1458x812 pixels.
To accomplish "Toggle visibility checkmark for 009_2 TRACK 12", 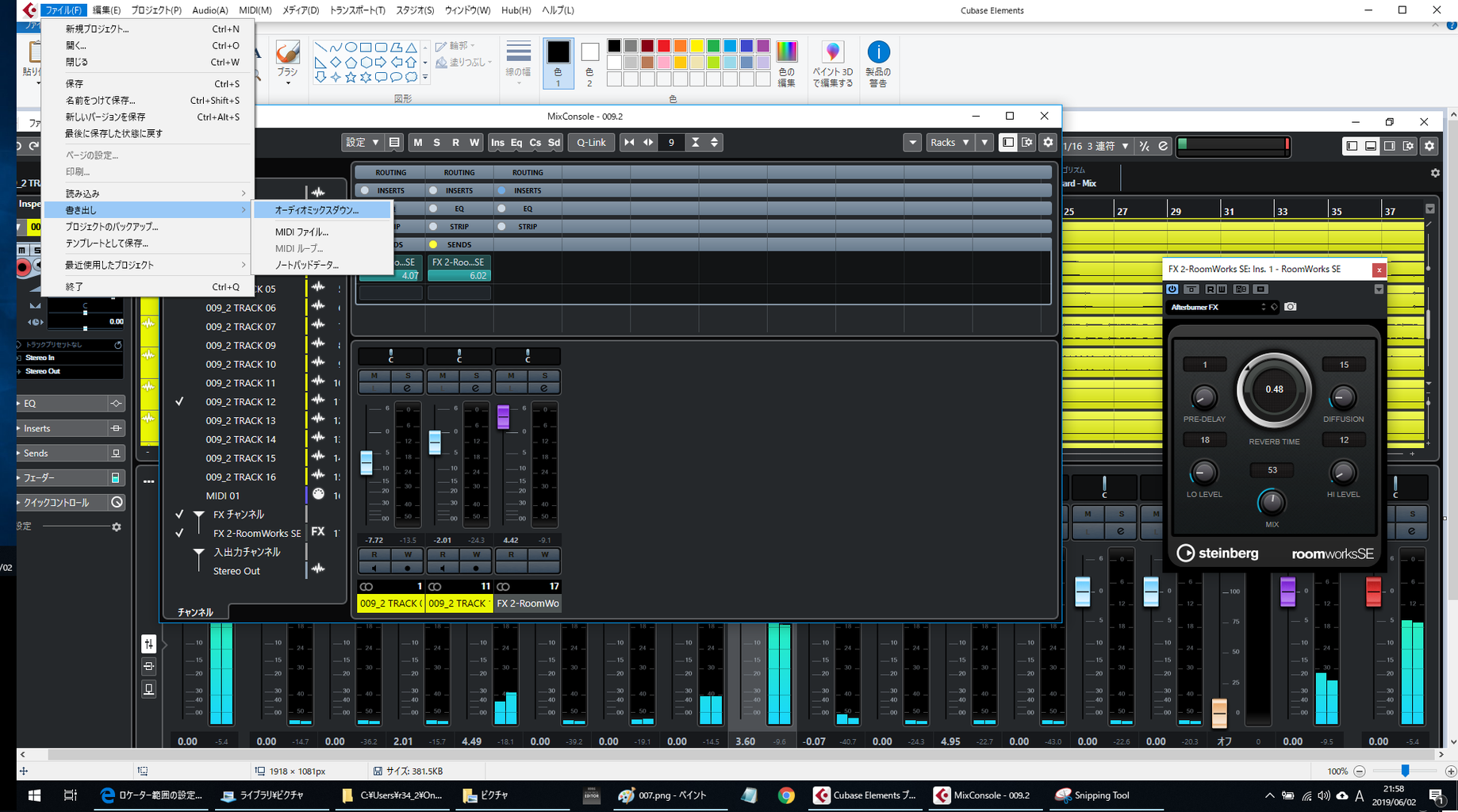I will click(179, 402).
